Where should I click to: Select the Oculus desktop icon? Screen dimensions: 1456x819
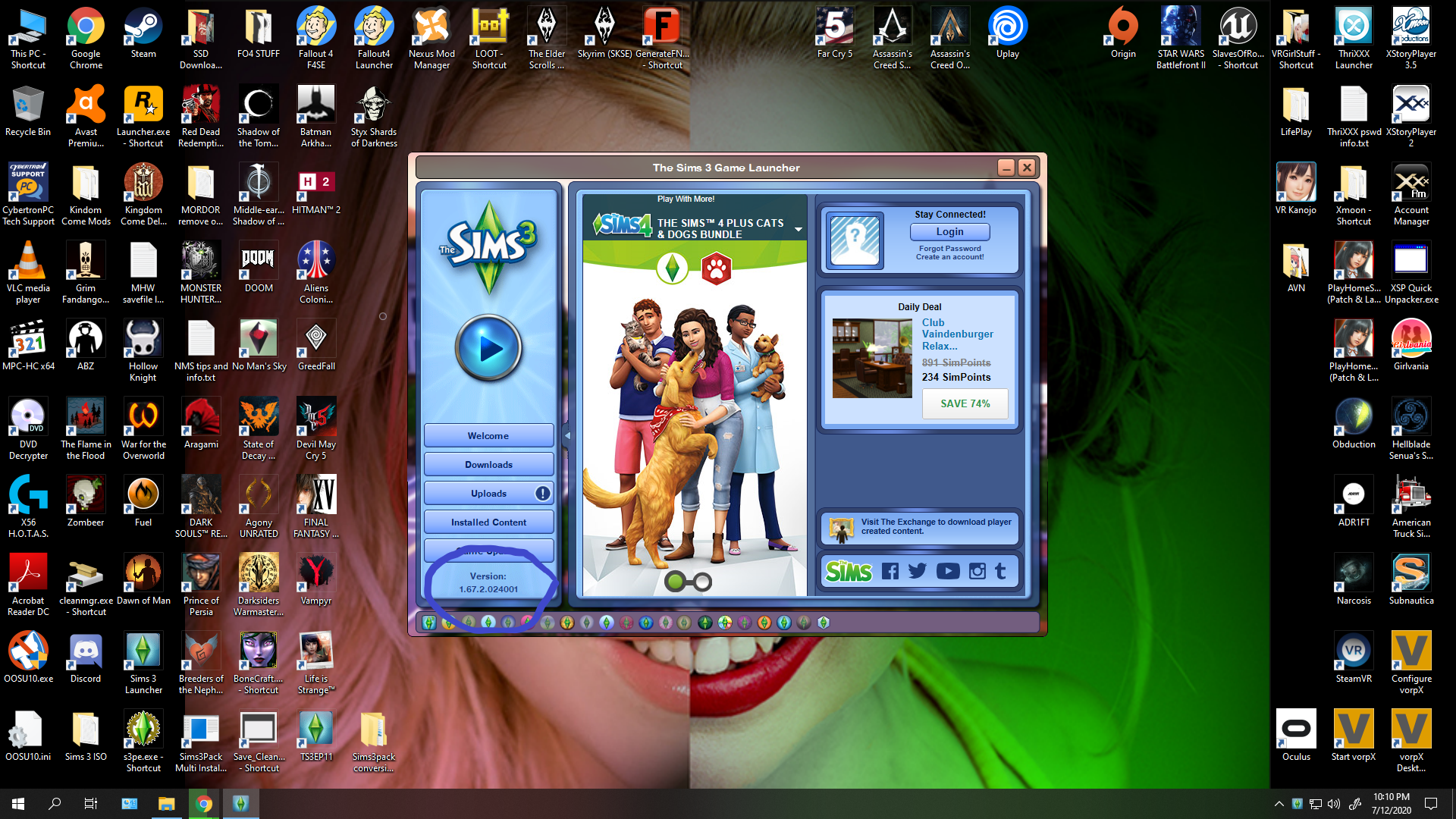(x=1296, y=736)
